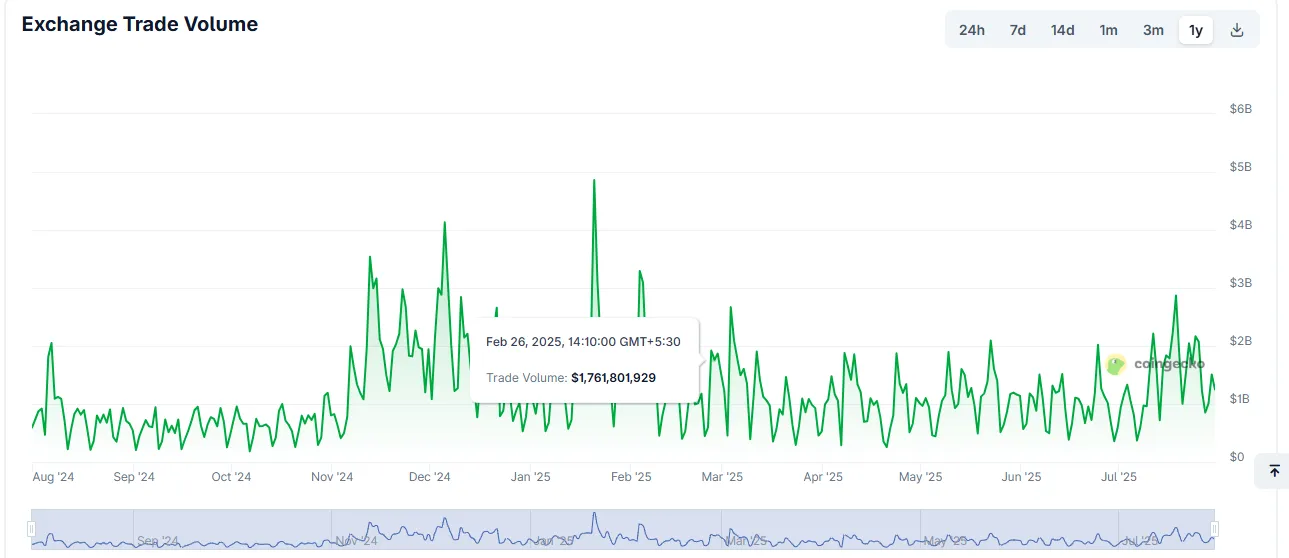Image resolution: width=1289 pixels, height=558 pixels.
Task: Select the 3m range button
Action: pos(1153,30)
